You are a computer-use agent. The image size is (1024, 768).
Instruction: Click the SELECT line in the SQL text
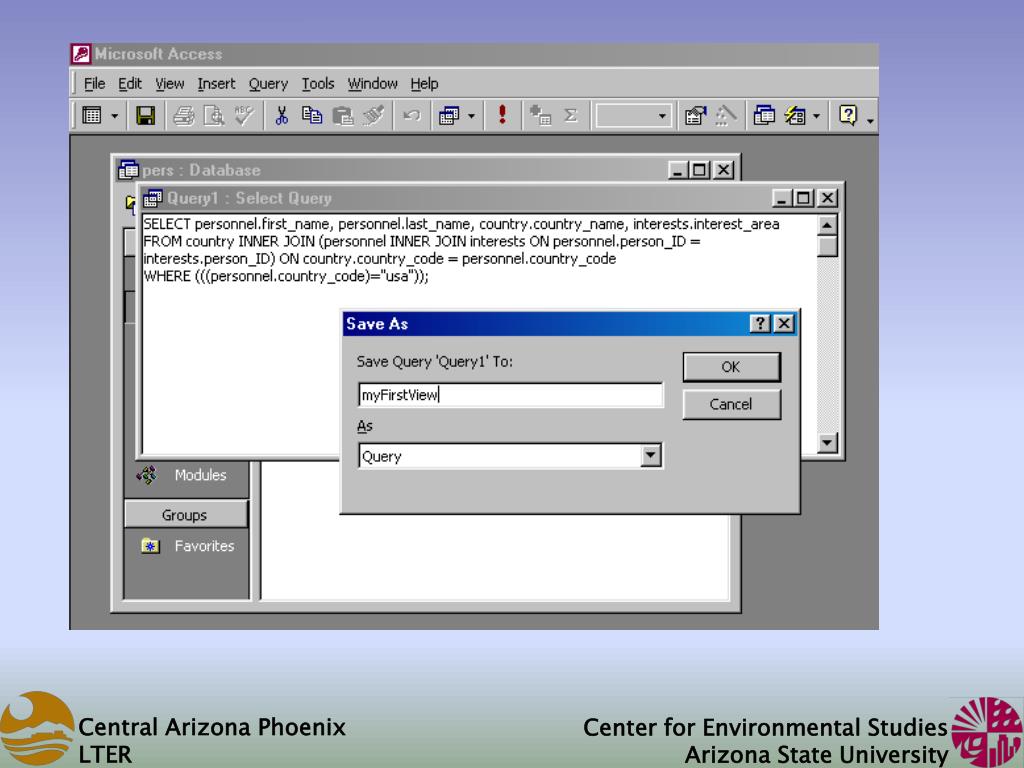pyautogui.click(x=461, y=224)
